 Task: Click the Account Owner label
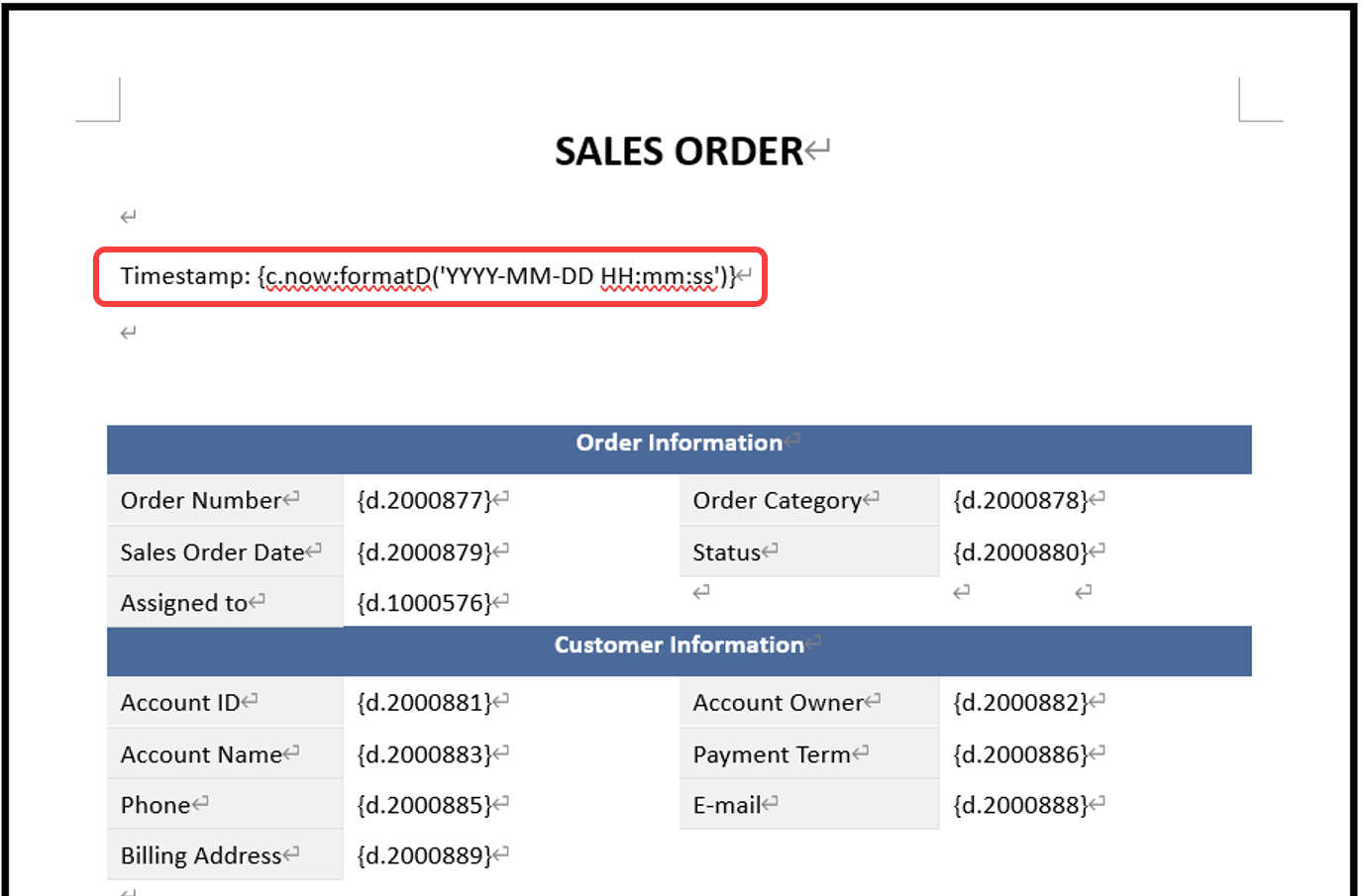778,703
